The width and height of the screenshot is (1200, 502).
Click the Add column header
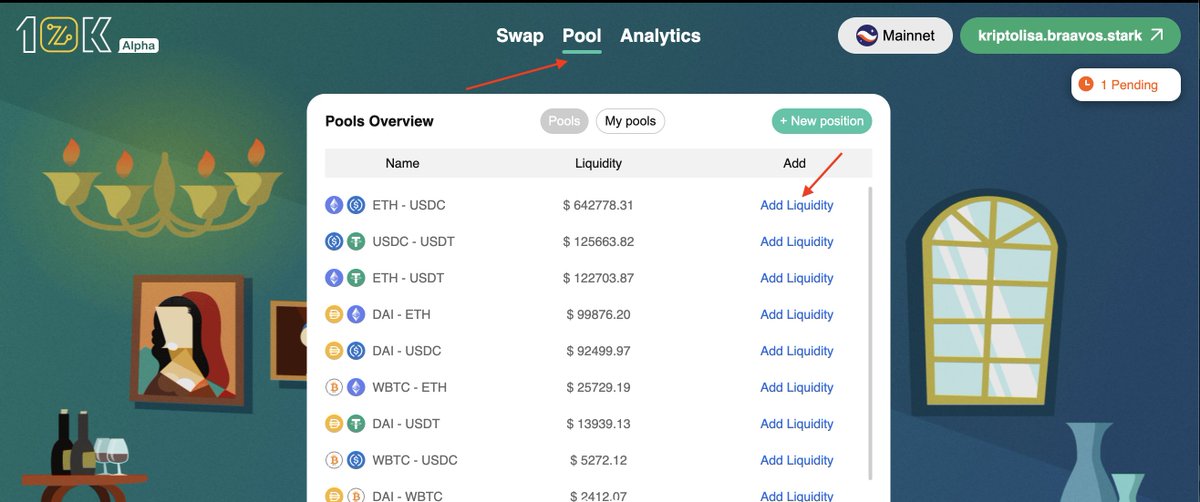794,163
